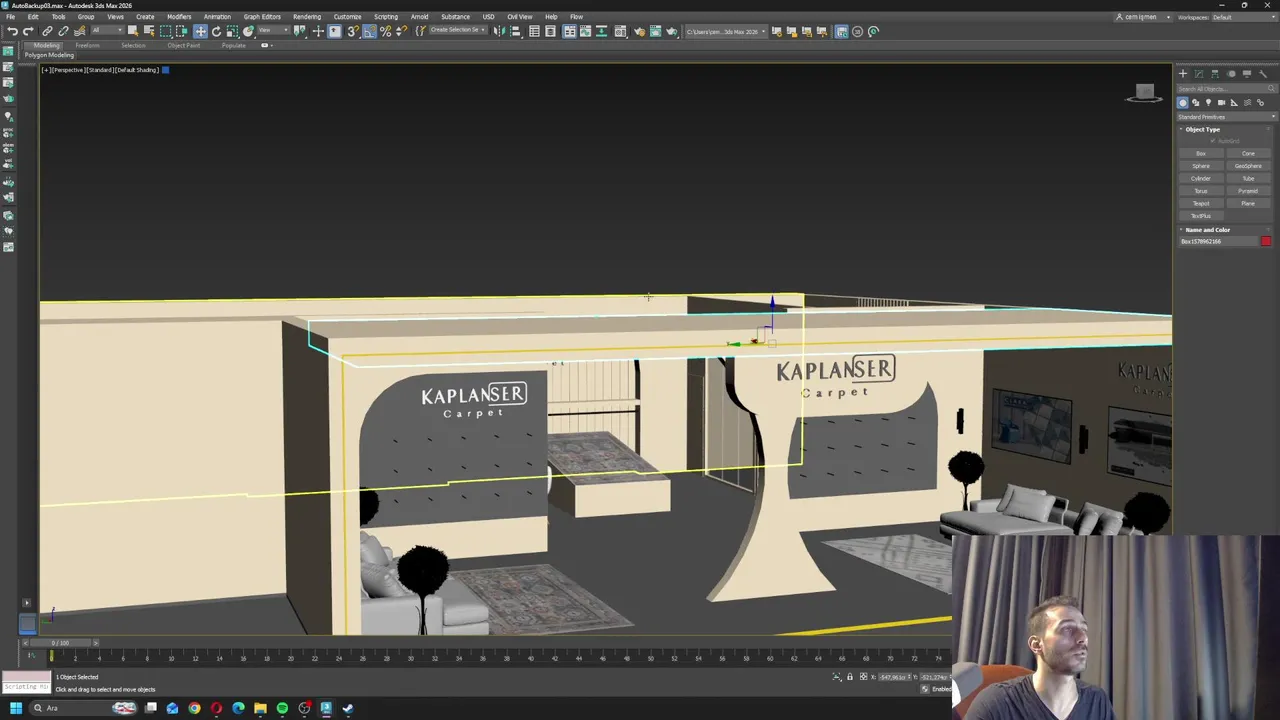
Task: Switch to the Populate ribbon tab
Action: point(234,45)
